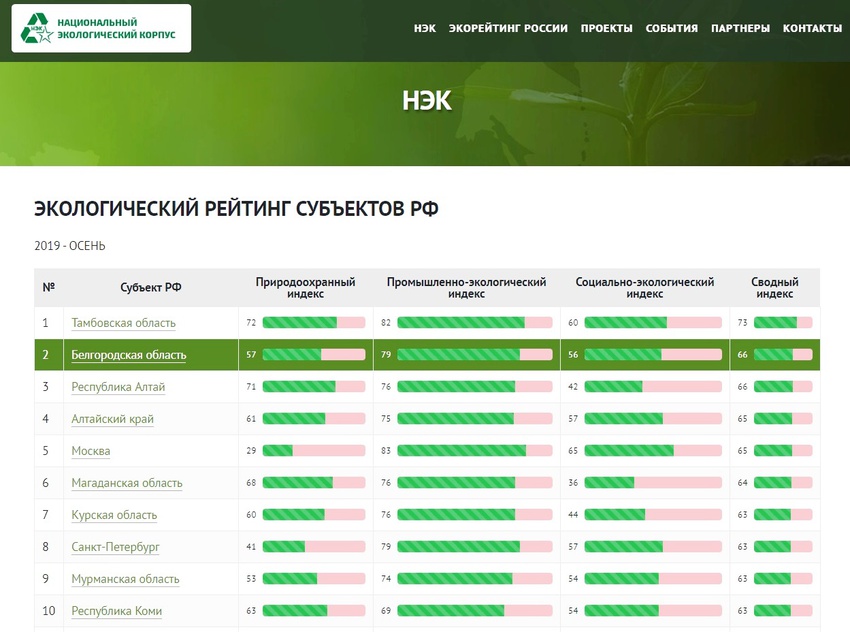
Task: Click Республика Коми industrial index bar (69)
Action: [475, 610]
